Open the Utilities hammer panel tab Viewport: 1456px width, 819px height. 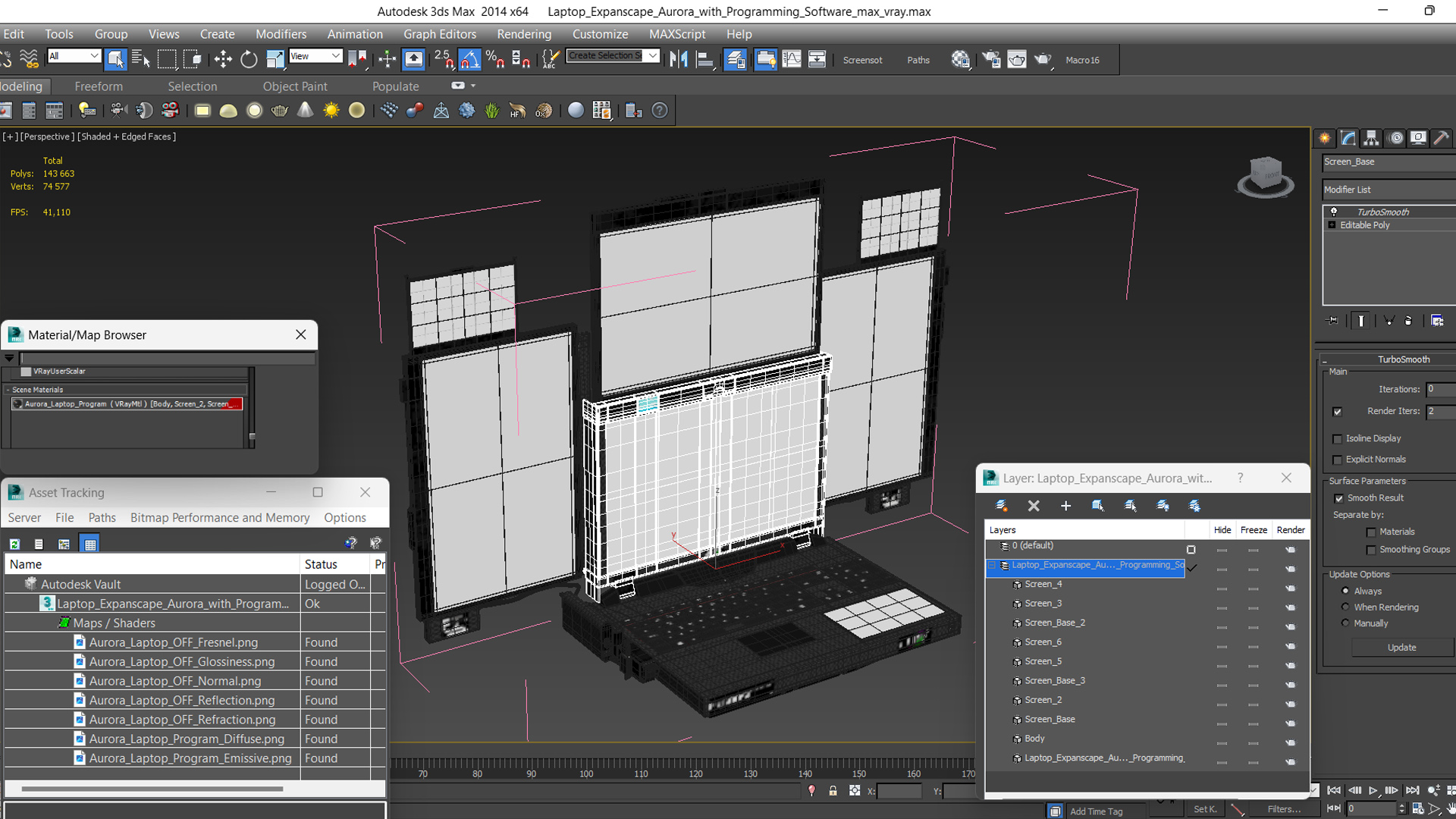(1441, 138)
